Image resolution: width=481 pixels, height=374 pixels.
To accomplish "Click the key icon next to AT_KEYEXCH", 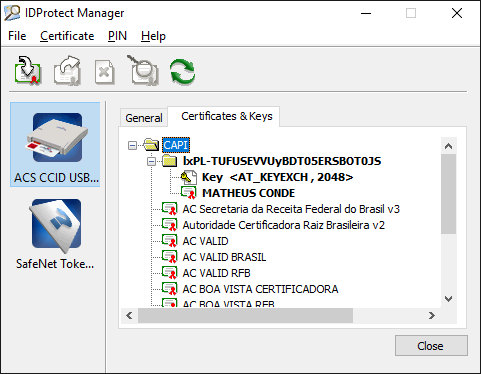I will 189,177.
